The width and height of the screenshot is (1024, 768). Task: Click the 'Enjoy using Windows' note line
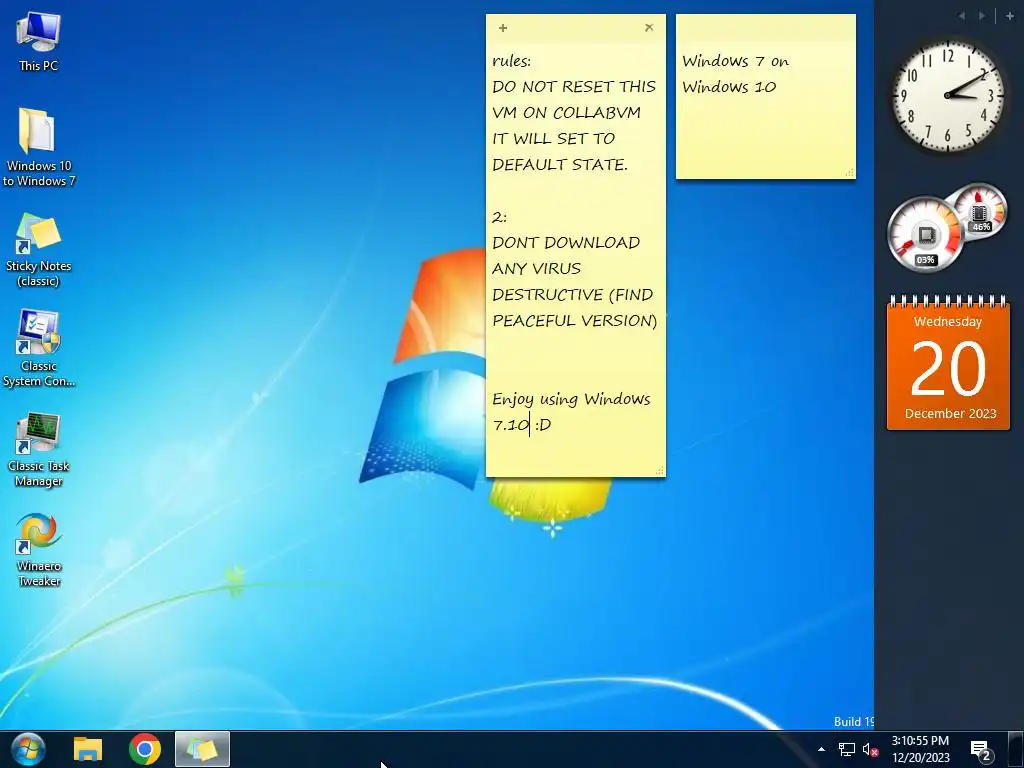pyautogui.click(x=571, y=399)
